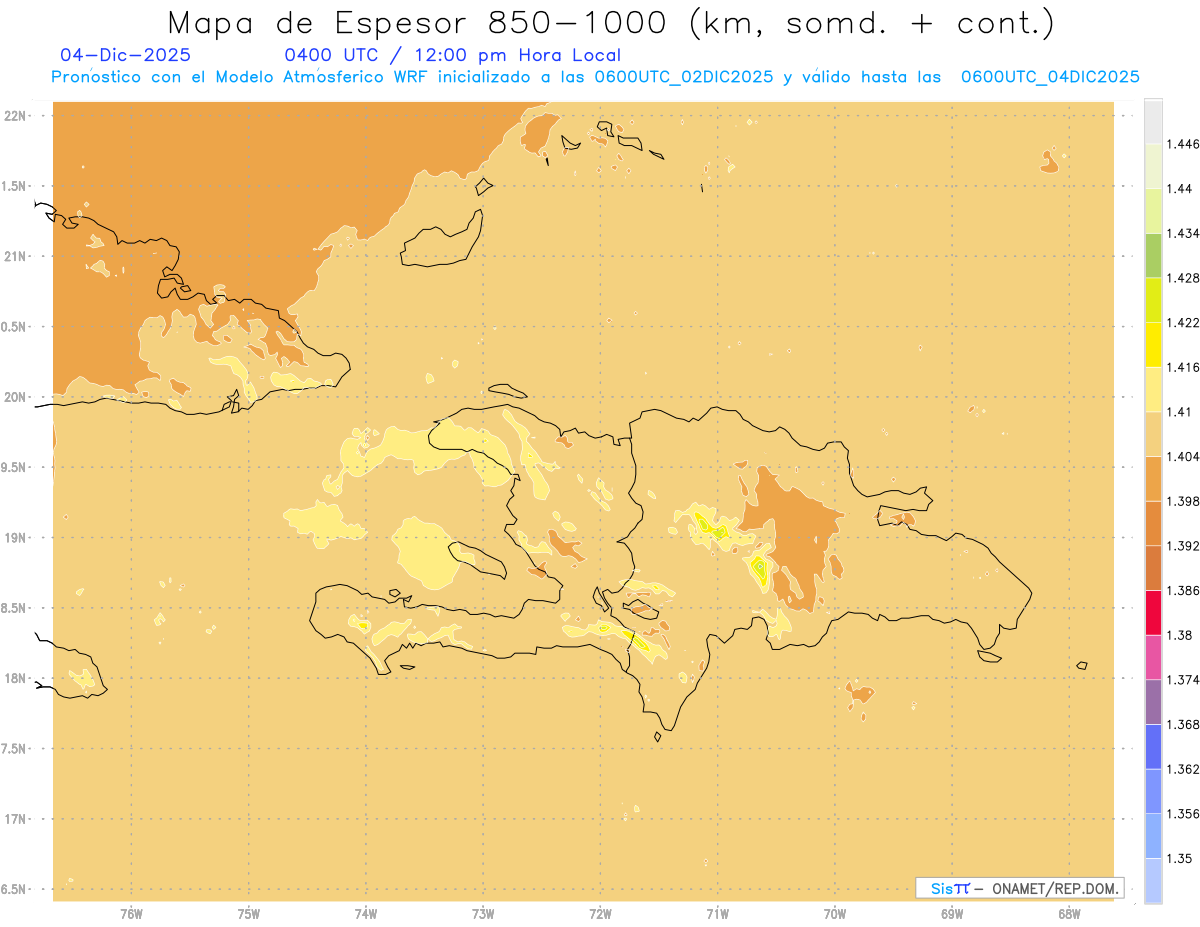Click the 21N latitude axis label

pos(16,256)
